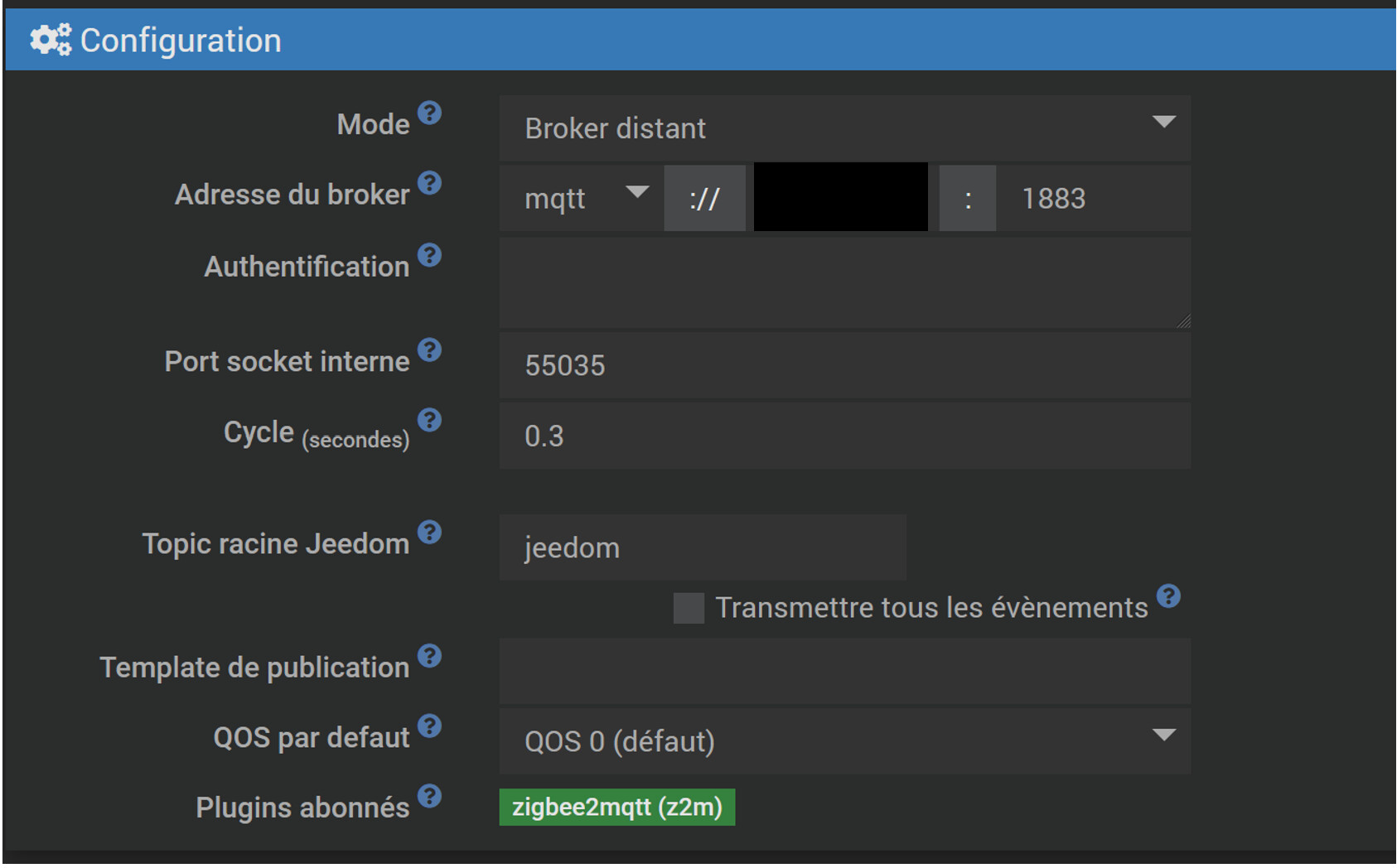
Task: Click the help icon beside Adresse du broker
Action: point(430,184)
